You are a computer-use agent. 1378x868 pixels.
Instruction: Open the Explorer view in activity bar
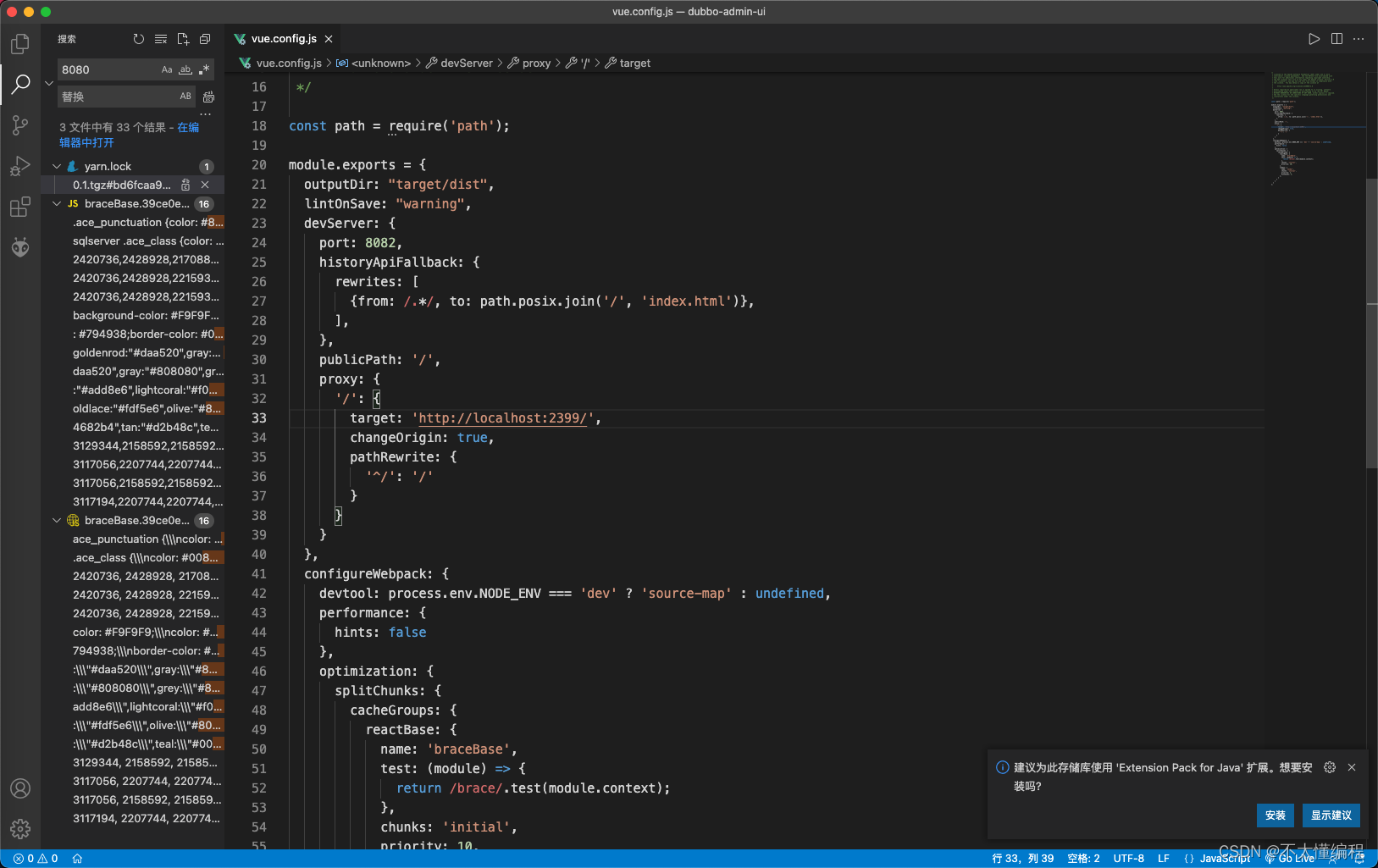point(20,43)
